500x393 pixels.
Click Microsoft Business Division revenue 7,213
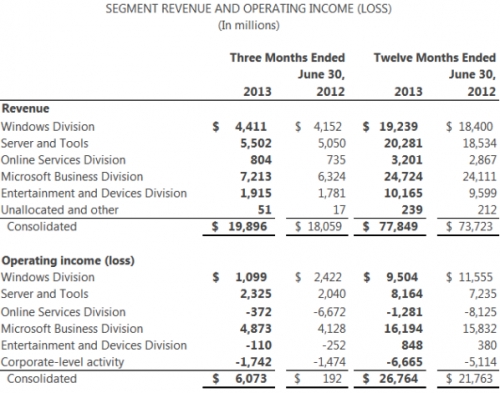(x=256, y=177)
